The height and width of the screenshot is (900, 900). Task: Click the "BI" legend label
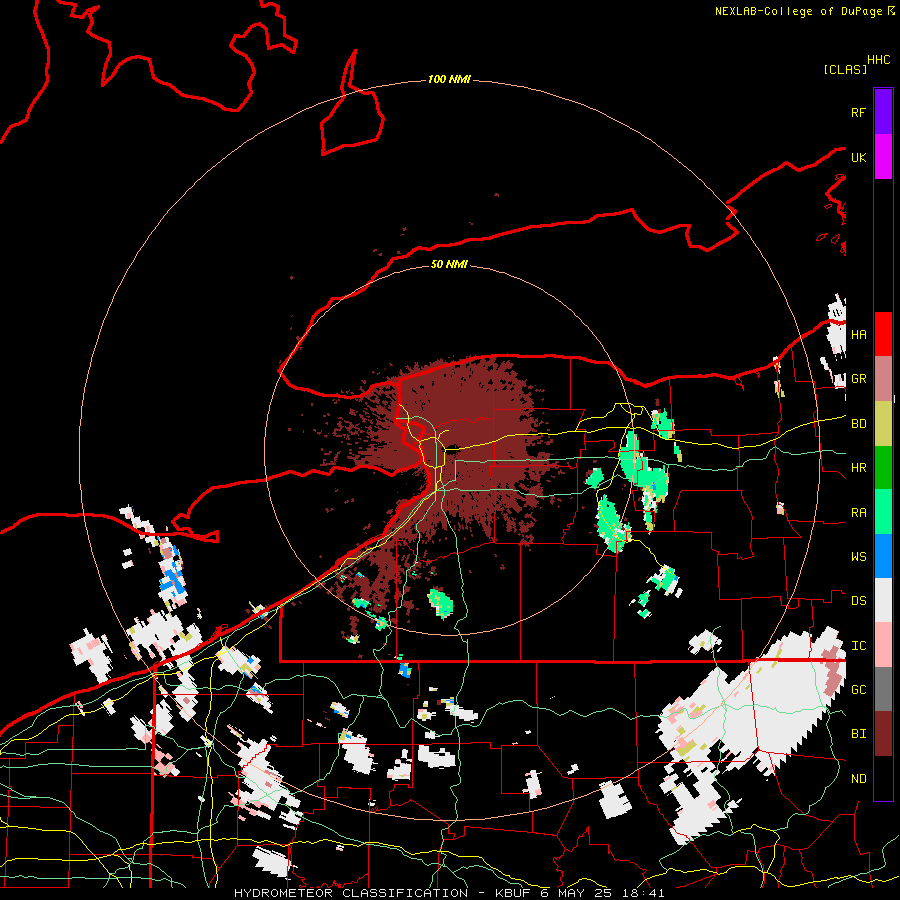858,734
